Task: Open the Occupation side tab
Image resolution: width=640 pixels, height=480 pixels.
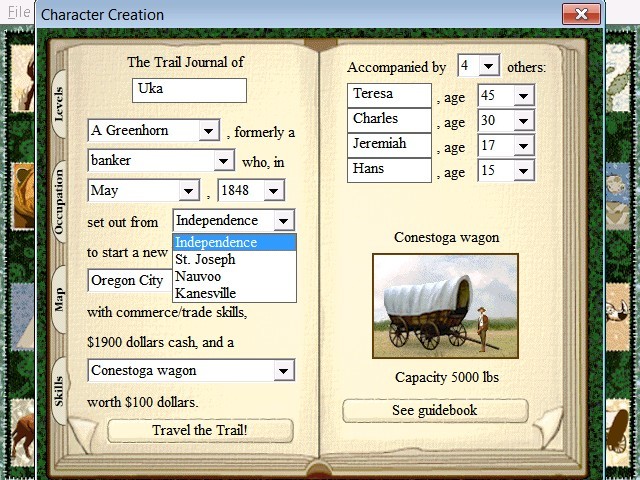Action: 59,202
